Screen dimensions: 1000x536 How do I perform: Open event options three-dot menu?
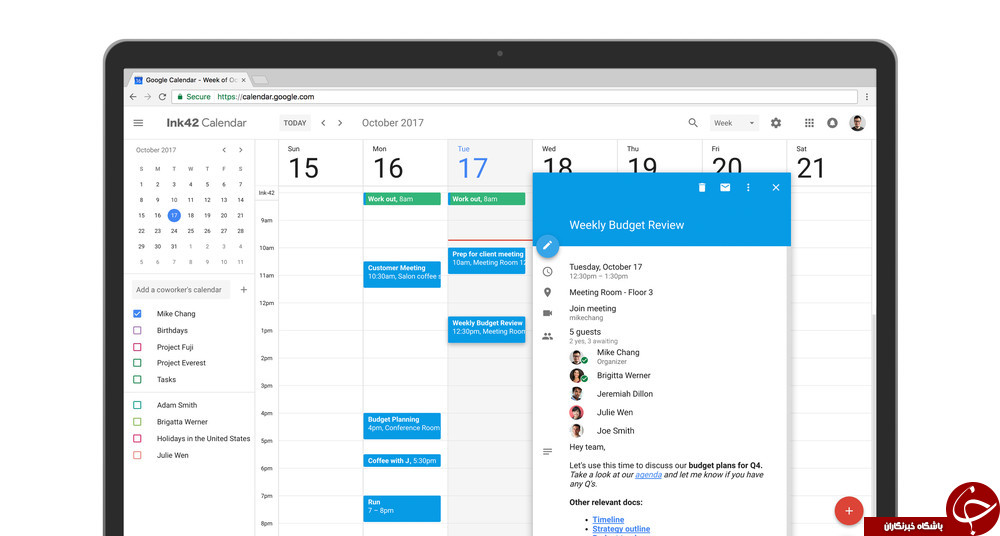click(x=748, y=188)
